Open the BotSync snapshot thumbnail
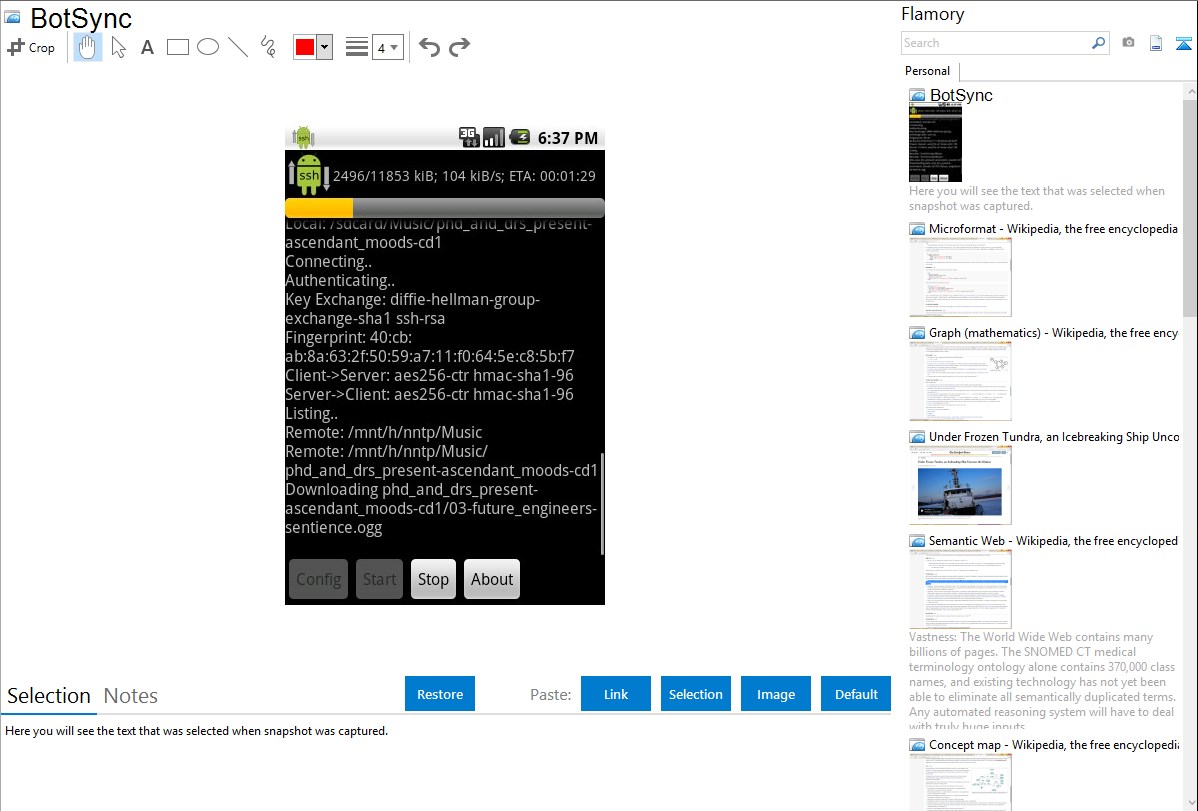The image size is (1198, 811). coord(935,144)
